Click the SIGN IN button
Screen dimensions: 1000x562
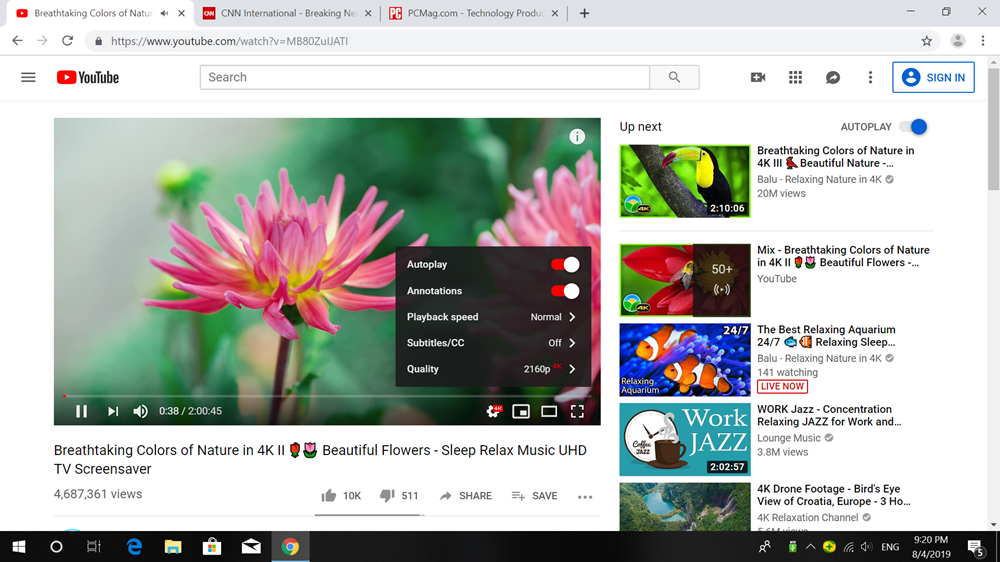(x=933, y=77)
